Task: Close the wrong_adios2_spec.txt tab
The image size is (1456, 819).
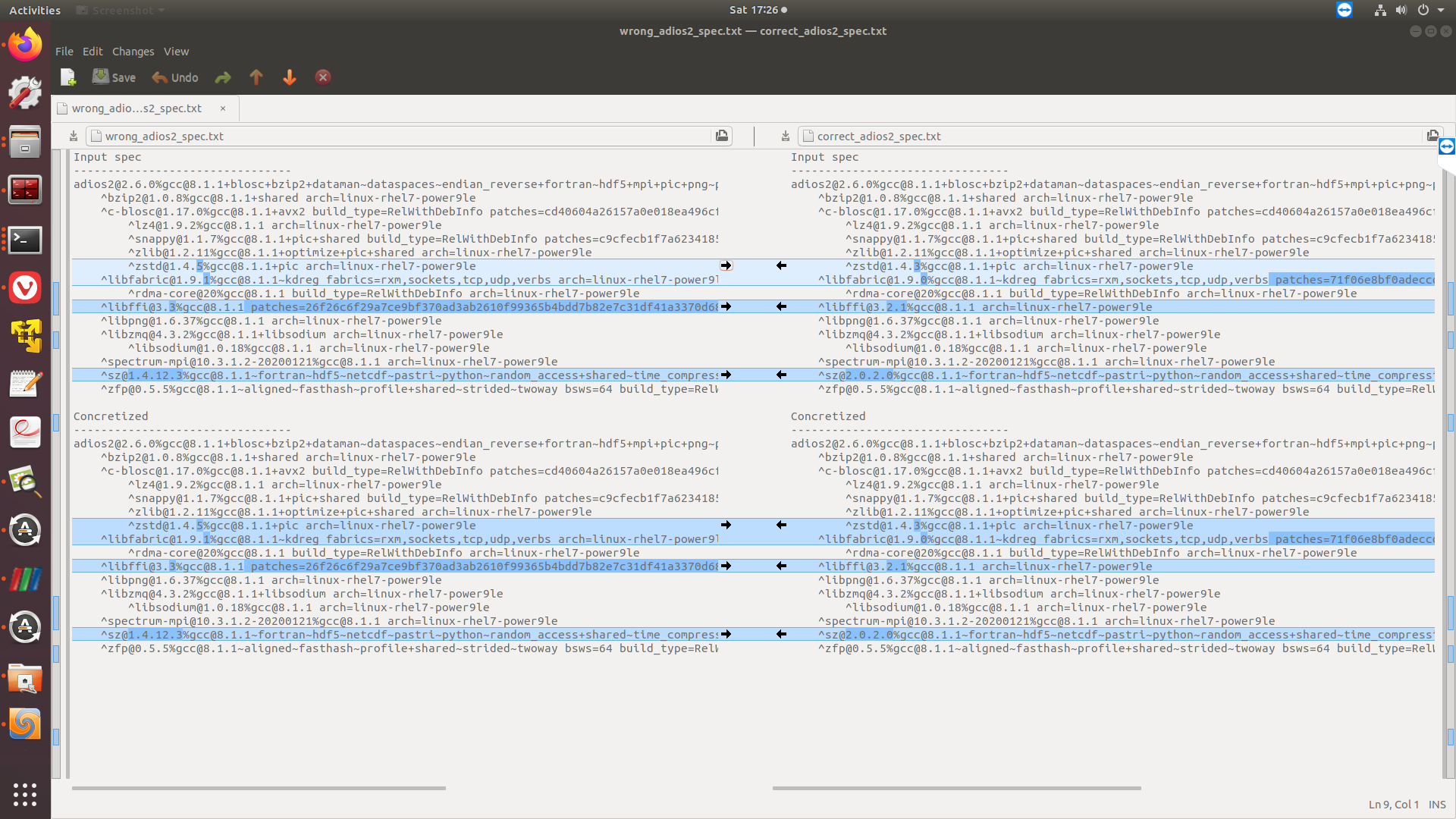Action: pyautogui.click(x=222, y=108)
